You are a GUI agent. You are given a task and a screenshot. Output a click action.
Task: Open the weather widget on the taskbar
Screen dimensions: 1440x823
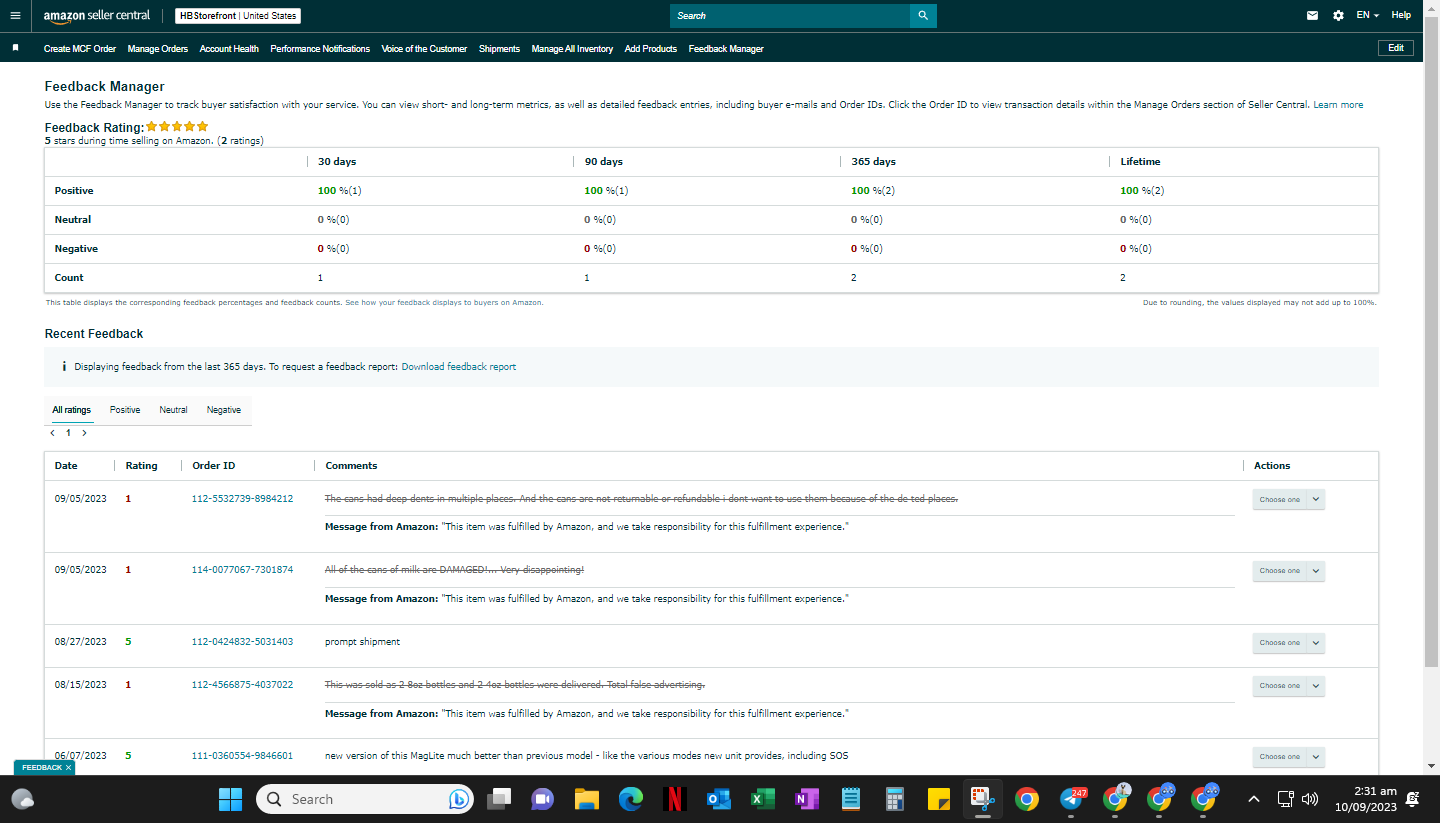[x=23, y=799]
